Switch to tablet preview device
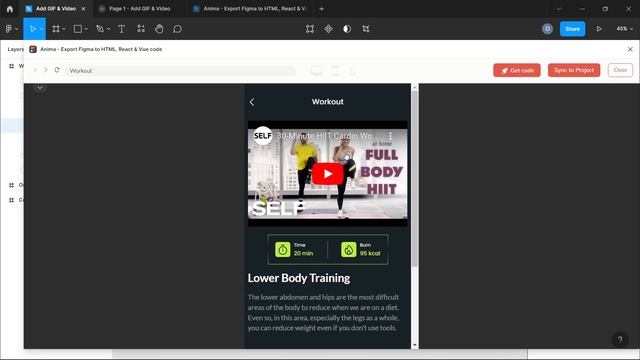The image size is (640, 360). click(335, 71)
